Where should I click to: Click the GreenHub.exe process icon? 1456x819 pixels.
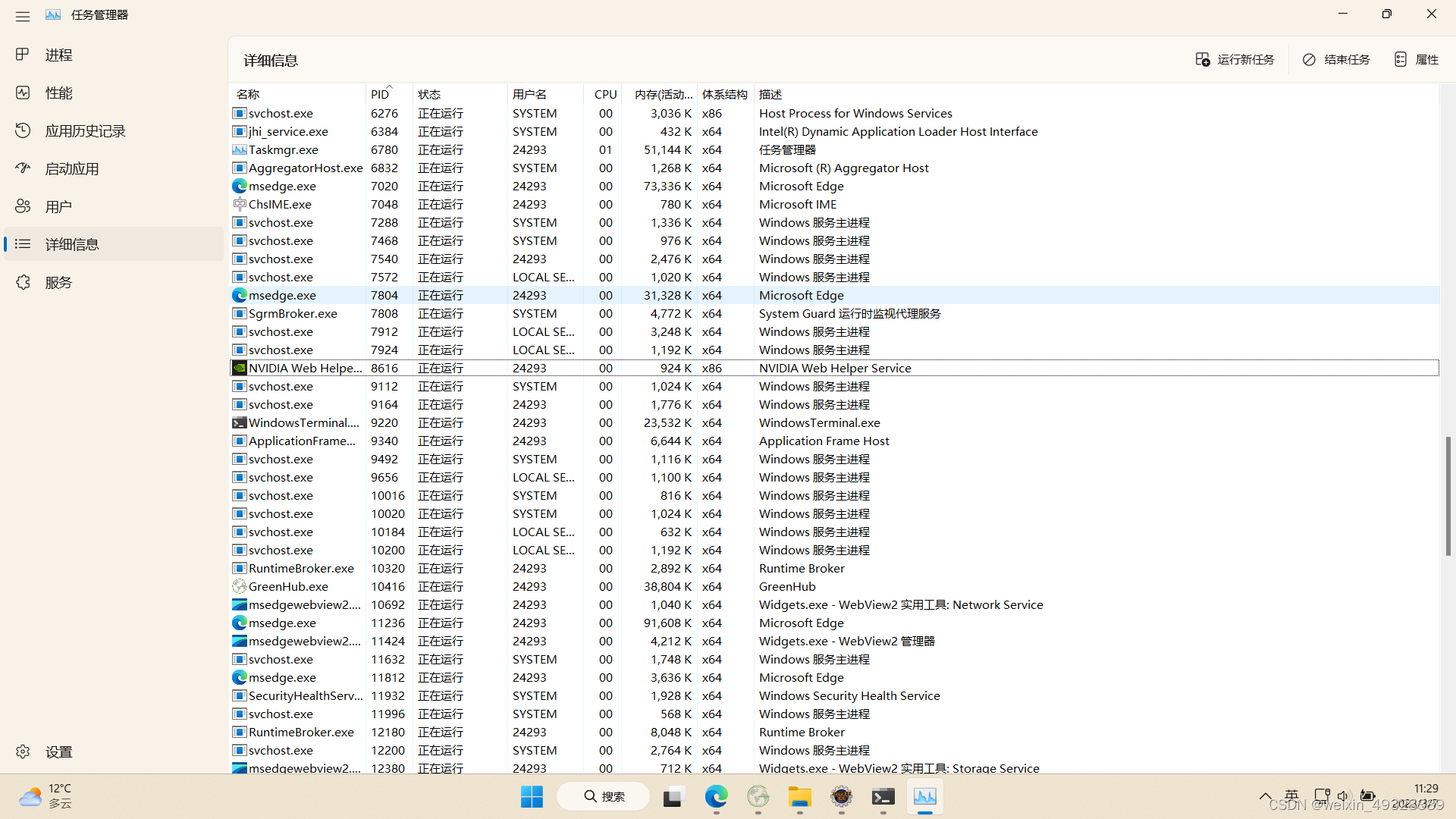point(240,586)
